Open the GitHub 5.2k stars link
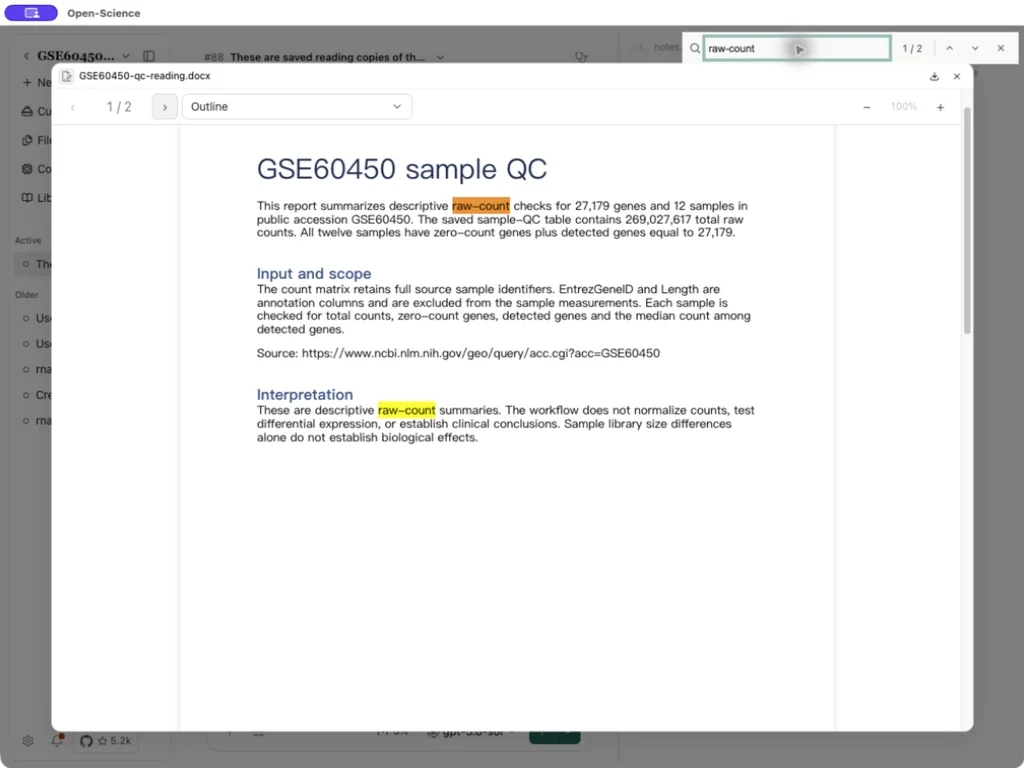Screen dimensions: 1024x768 click(x=105, y=741)
